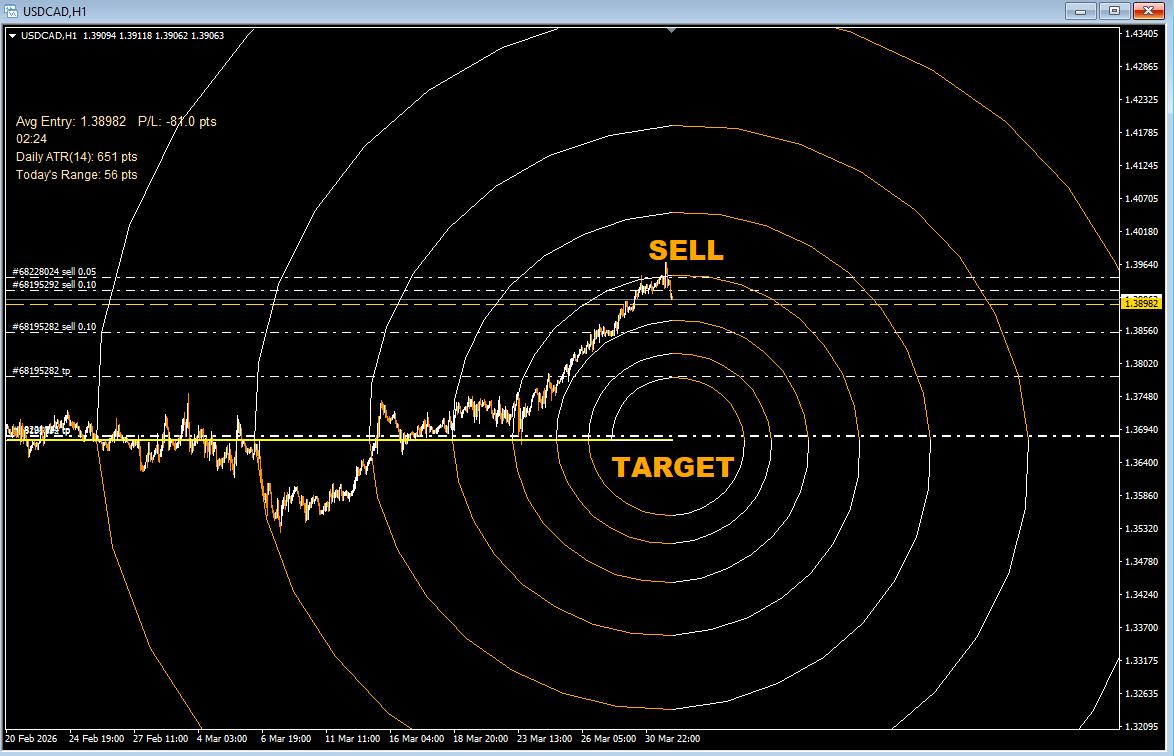Click the Today's Range: 56 pts text
The image size is (1174, 756).
click(76, 175)
